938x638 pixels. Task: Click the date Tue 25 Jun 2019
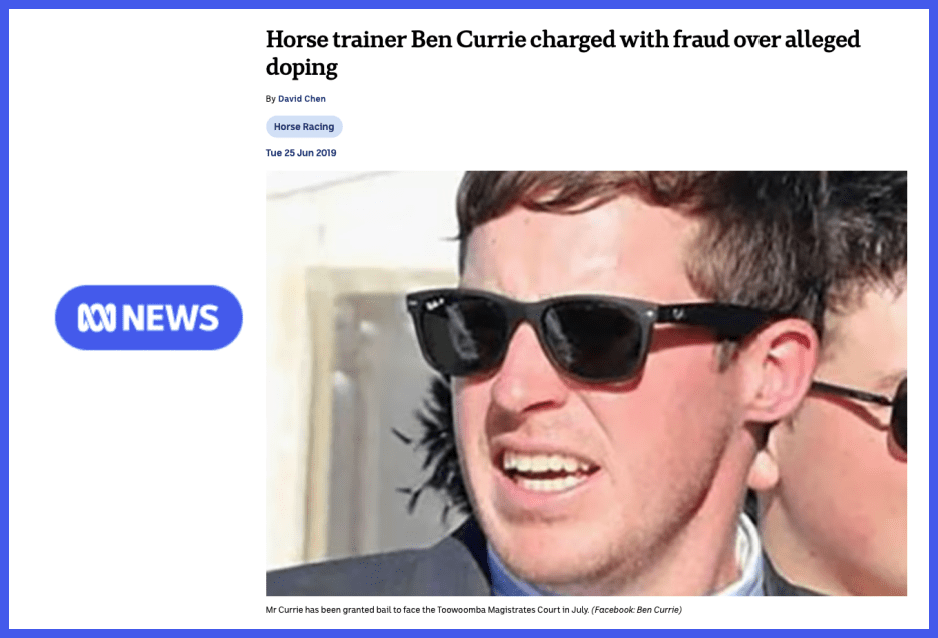pyautogui.click(x=301, y=153)
